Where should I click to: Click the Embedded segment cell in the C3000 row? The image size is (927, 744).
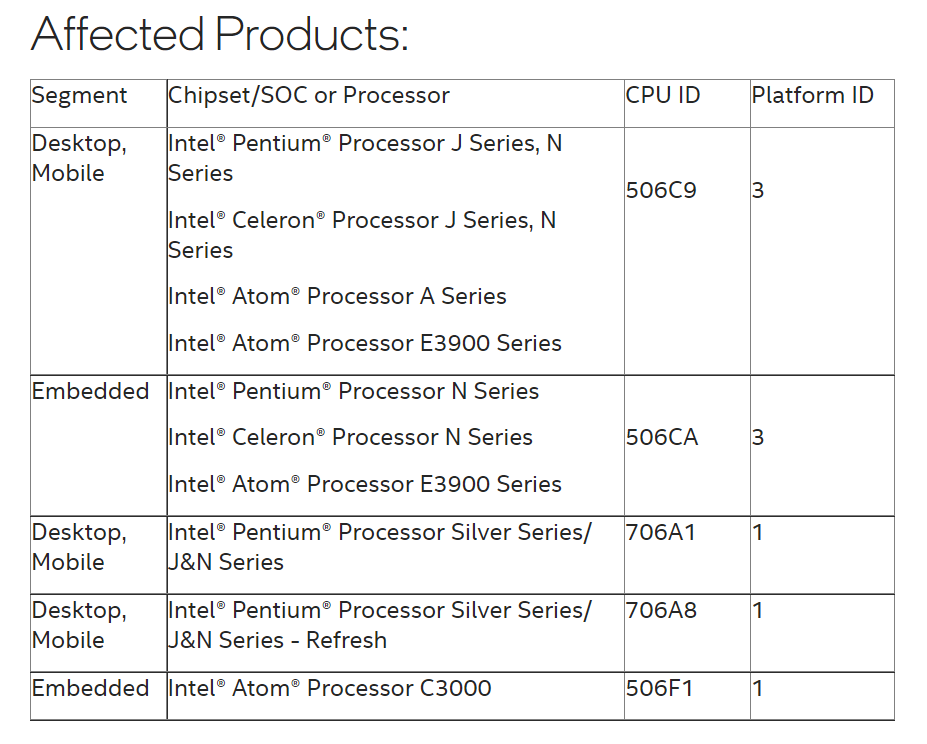(x=90, y=689)
